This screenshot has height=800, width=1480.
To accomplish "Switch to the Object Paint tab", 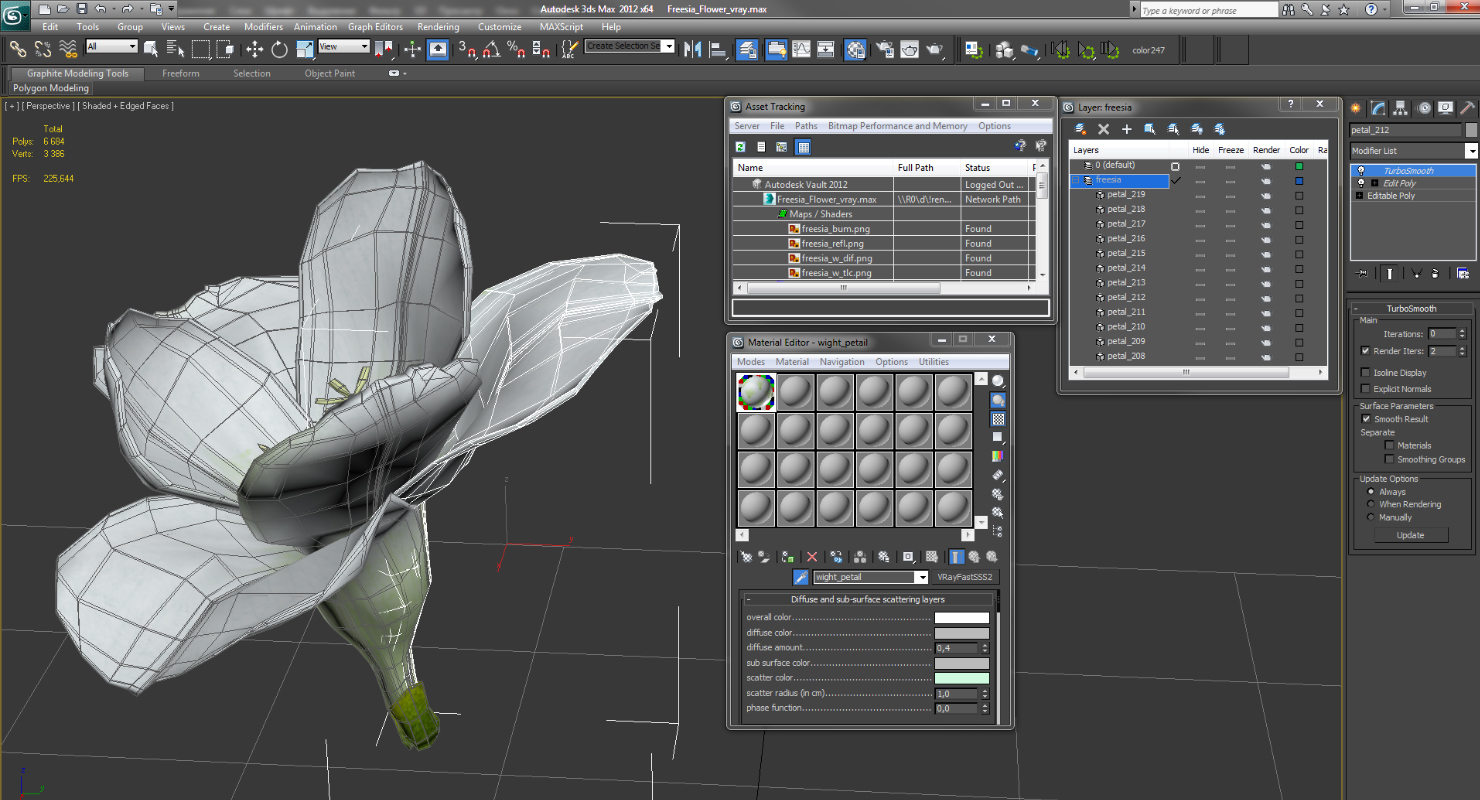I will pyautogui.click(x=330, y=74).
